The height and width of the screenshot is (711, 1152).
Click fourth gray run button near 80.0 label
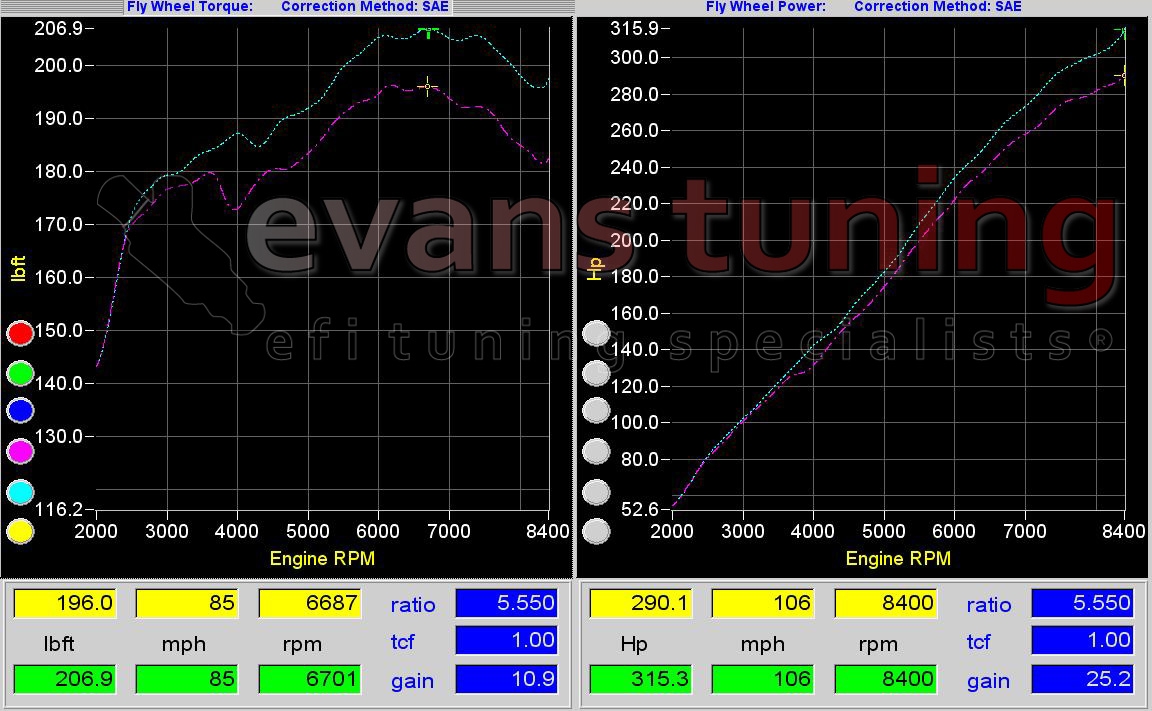[596, 451]
